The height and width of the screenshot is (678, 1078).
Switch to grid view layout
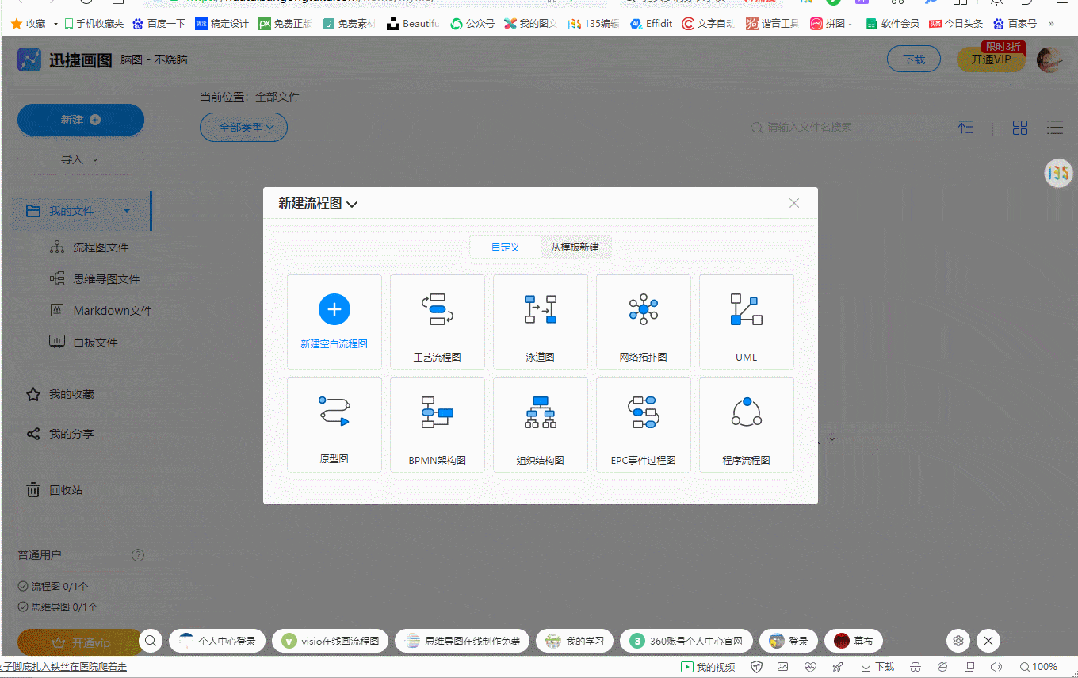(1019, 128)
